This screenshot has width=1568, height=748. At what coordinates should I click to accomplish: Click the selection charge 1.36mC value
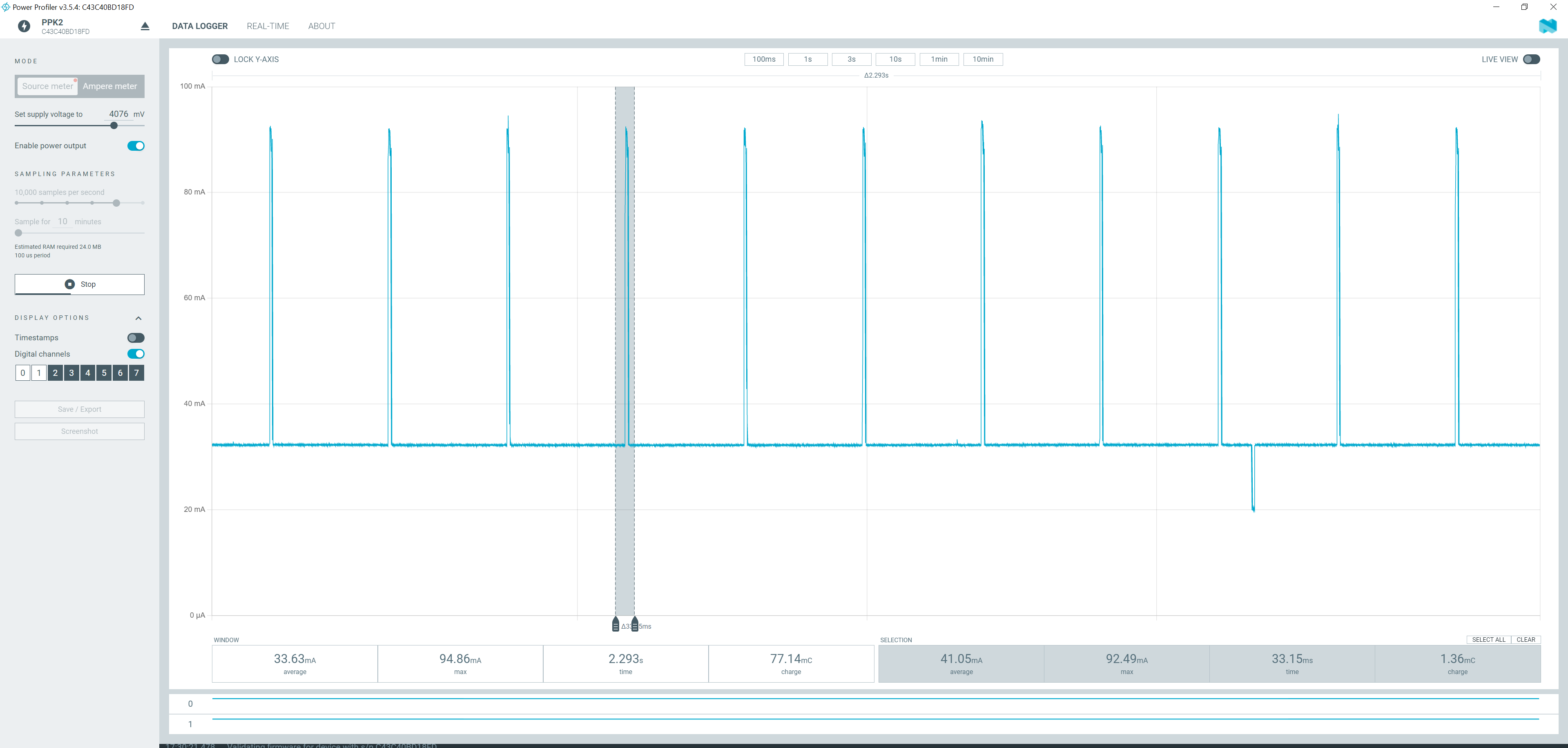1458,659
